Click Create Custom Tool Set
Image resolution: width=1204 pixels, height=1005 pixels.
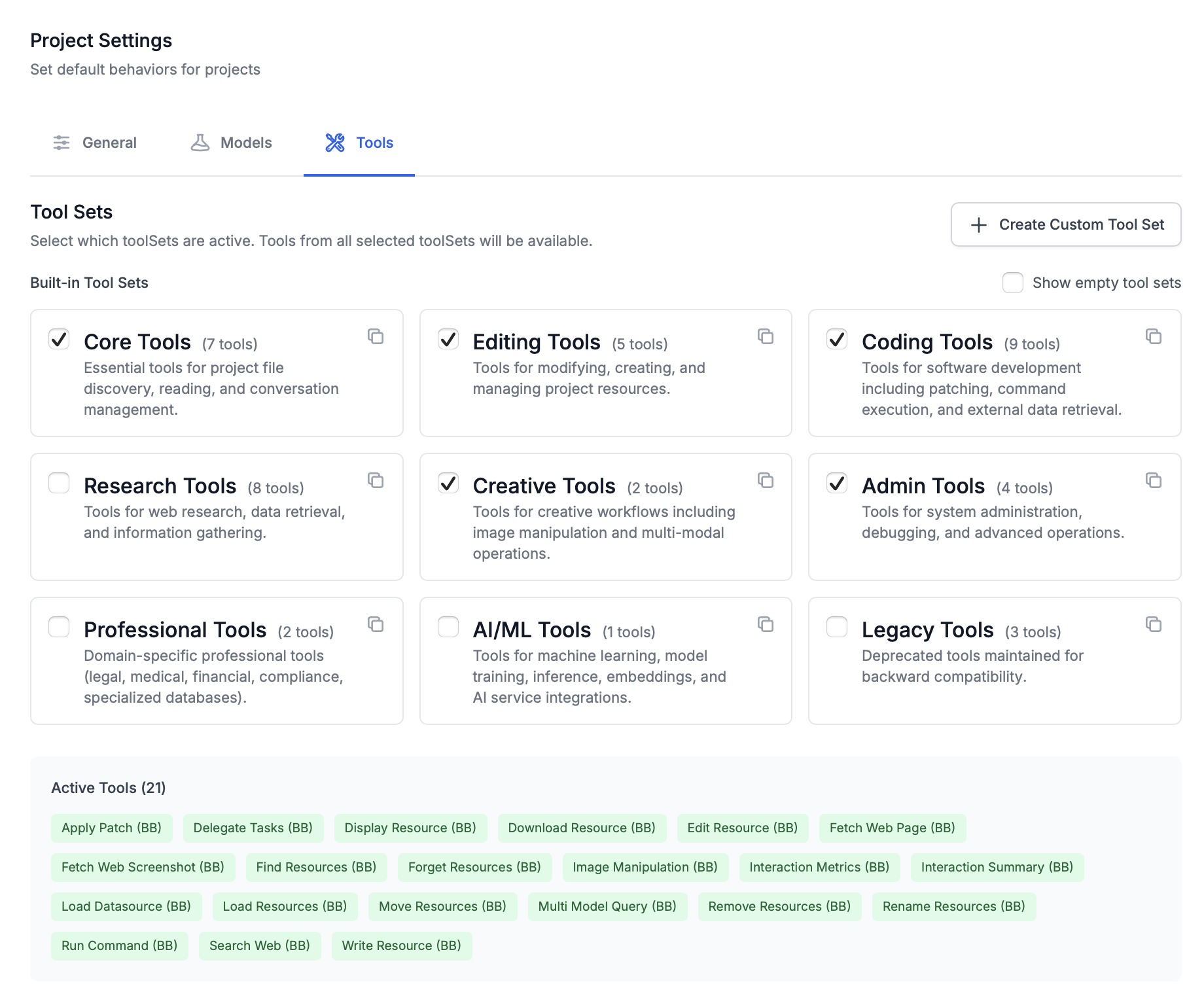(x=1065, y=224)
